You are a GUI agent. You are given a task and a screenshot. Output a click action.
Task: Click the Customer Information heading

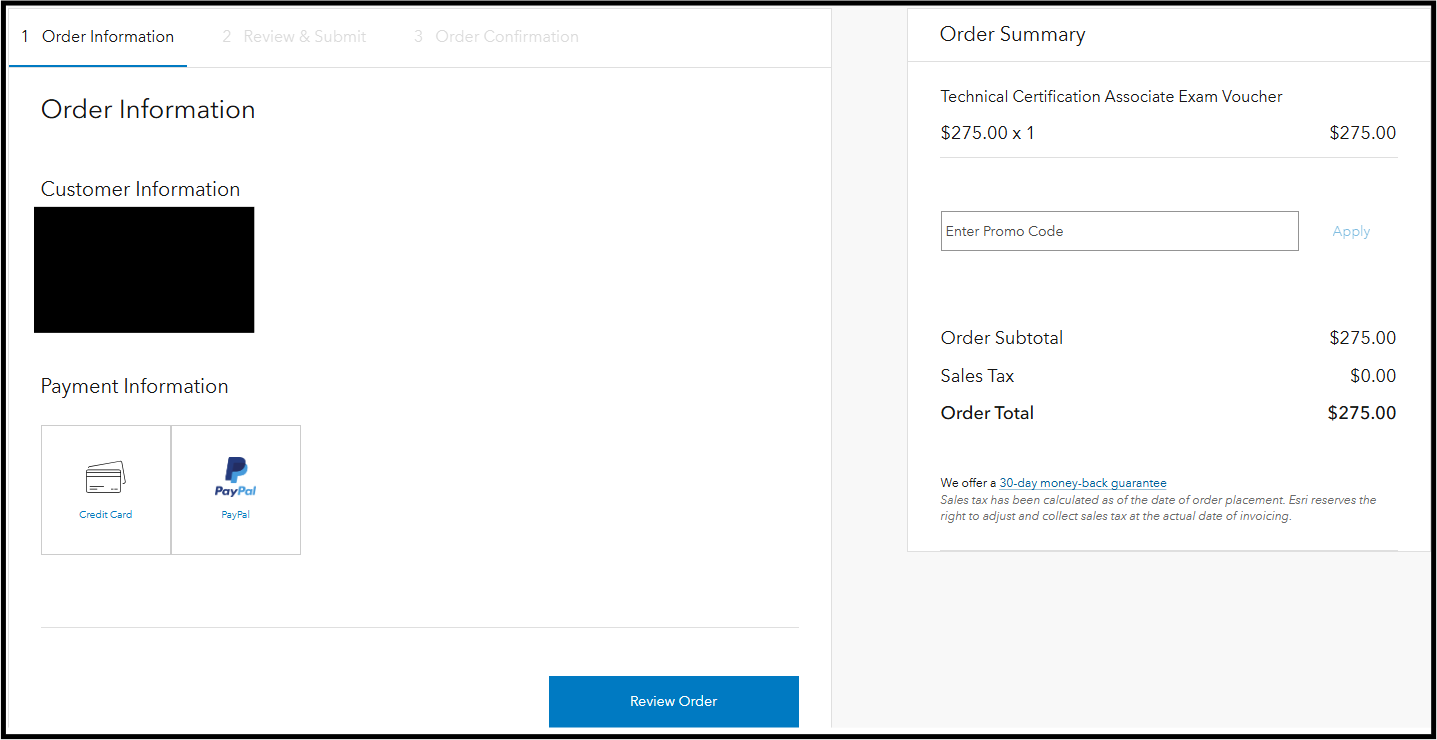(140, 189)
